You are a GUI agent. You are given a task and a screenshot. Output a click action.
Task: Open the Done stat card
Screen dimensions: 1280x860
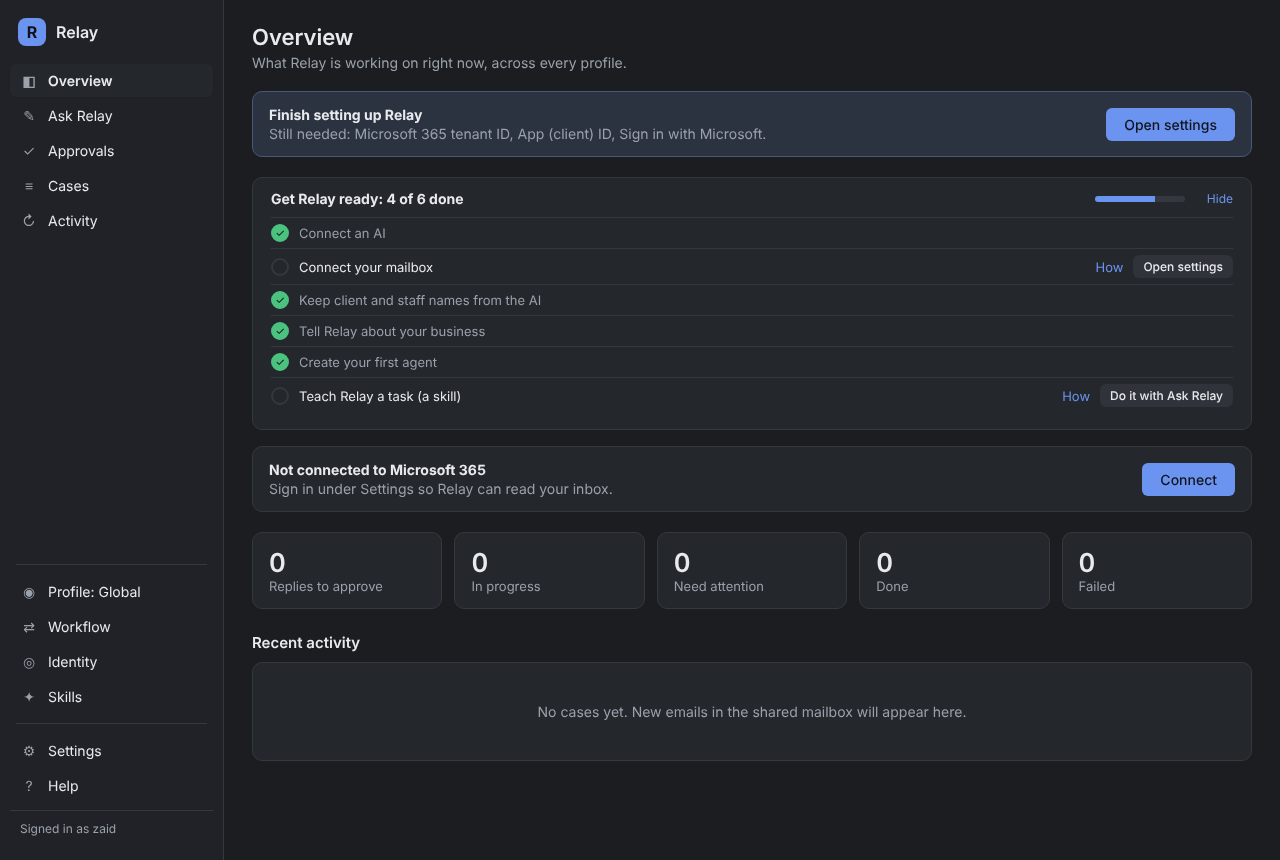point(954,570)
